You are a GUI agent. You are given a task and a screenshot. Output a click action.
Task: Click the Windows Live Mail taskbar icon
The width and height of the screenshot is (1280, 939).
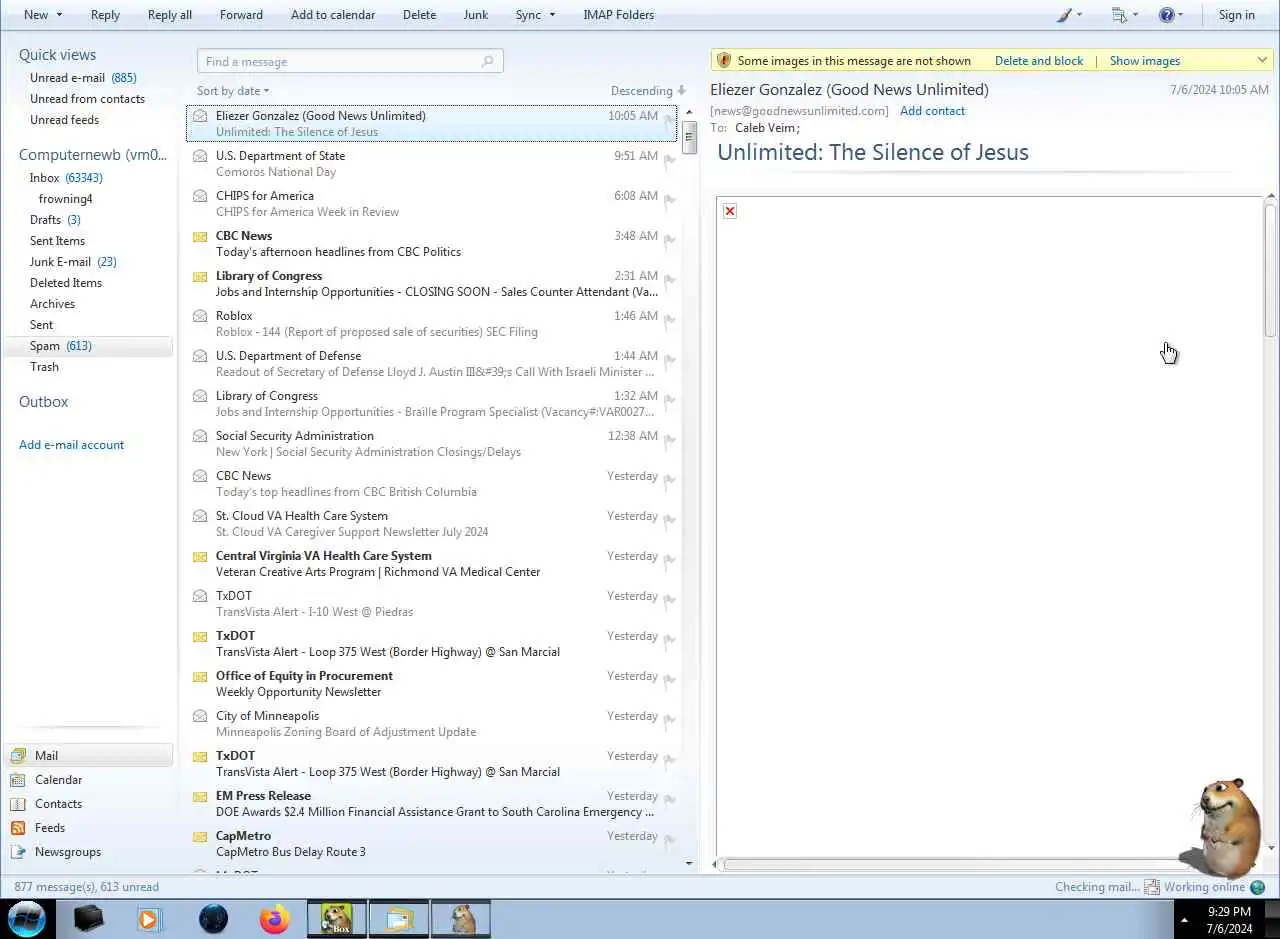(x=399, y=918)
